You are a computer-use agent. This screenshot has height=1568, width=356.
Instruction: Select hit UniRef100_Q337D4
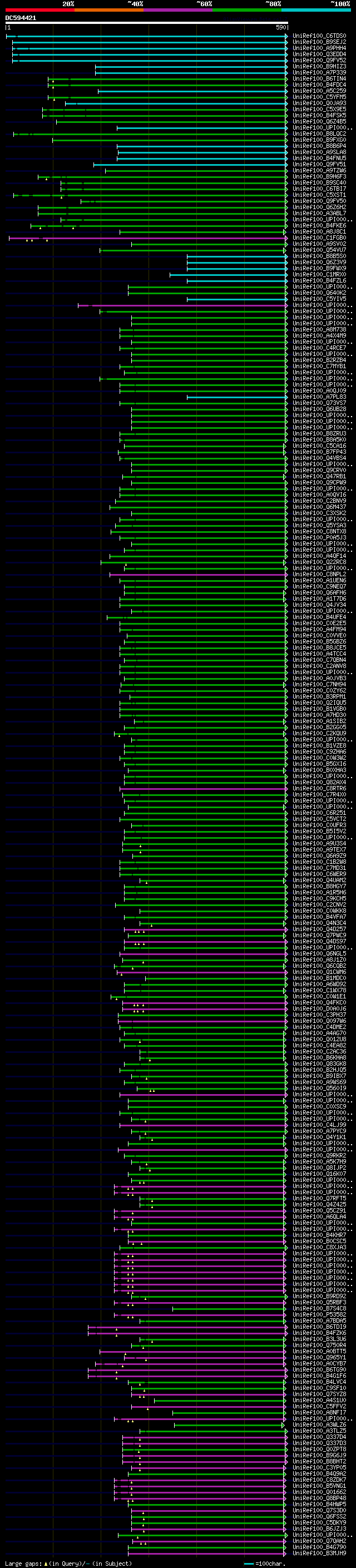pyautogui.click(x=319, y=1437)
